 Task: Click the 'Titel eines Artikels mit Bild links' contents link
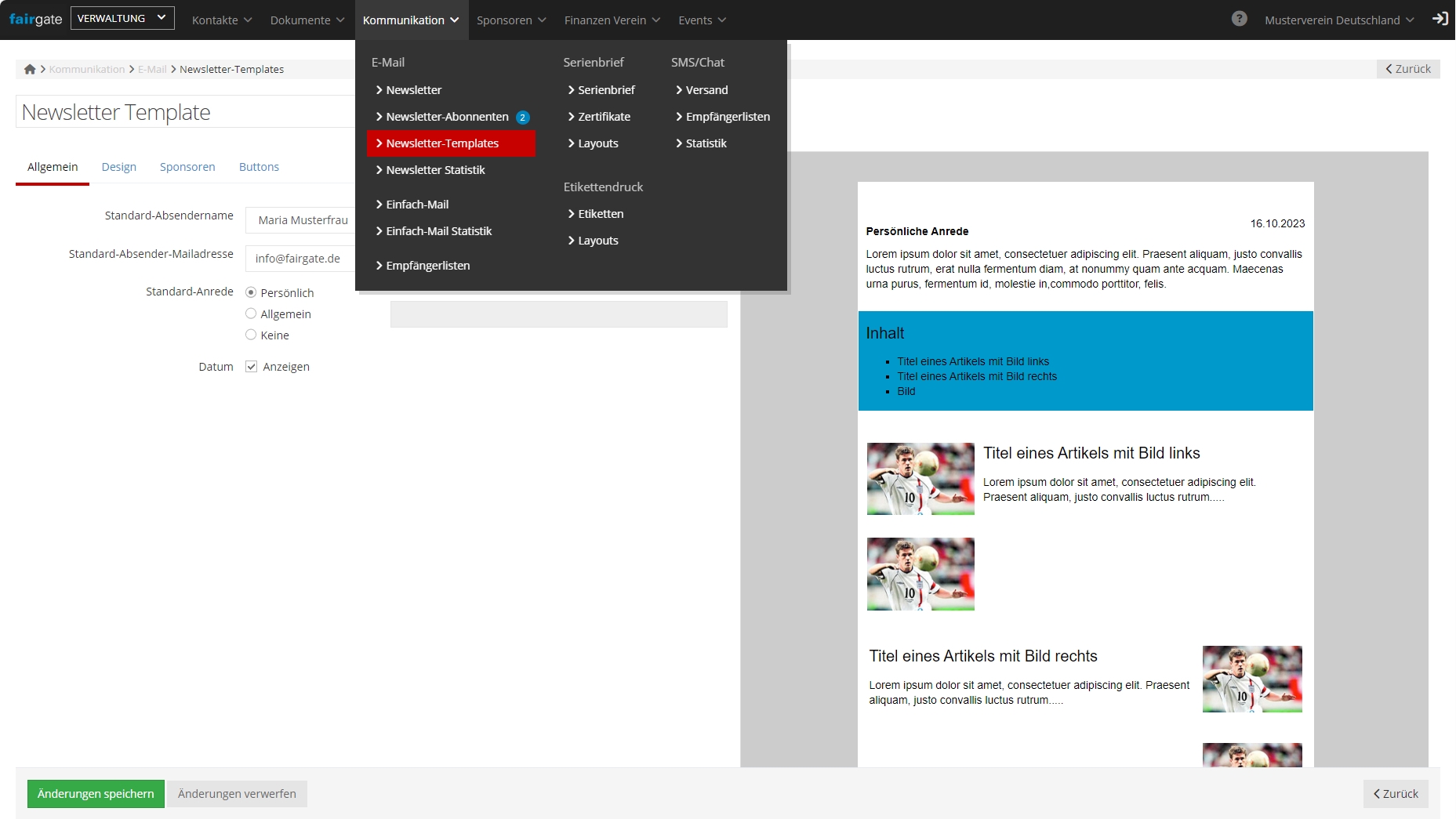(973, 361)
